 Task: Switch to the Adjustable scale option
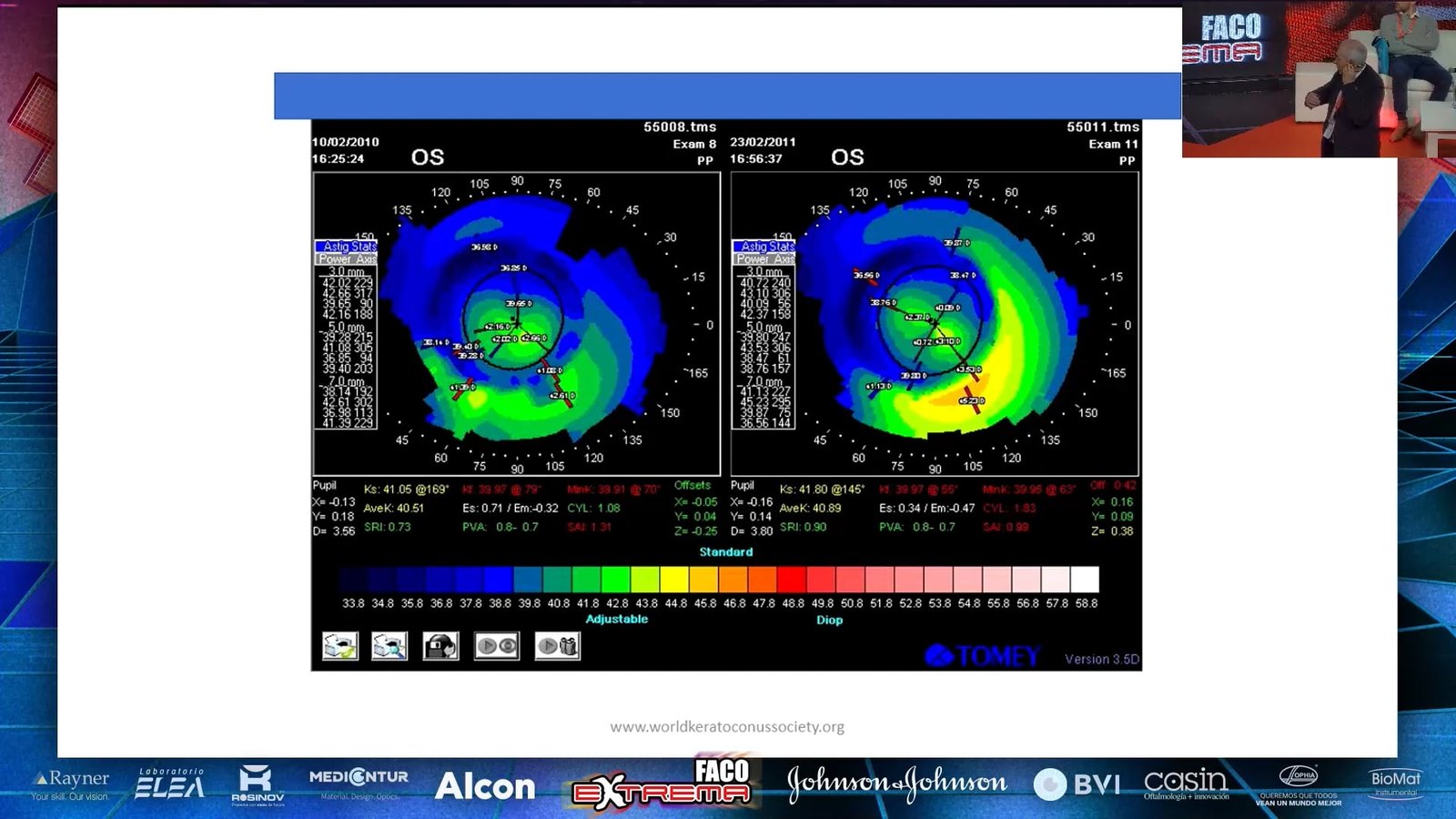(616, 619)
